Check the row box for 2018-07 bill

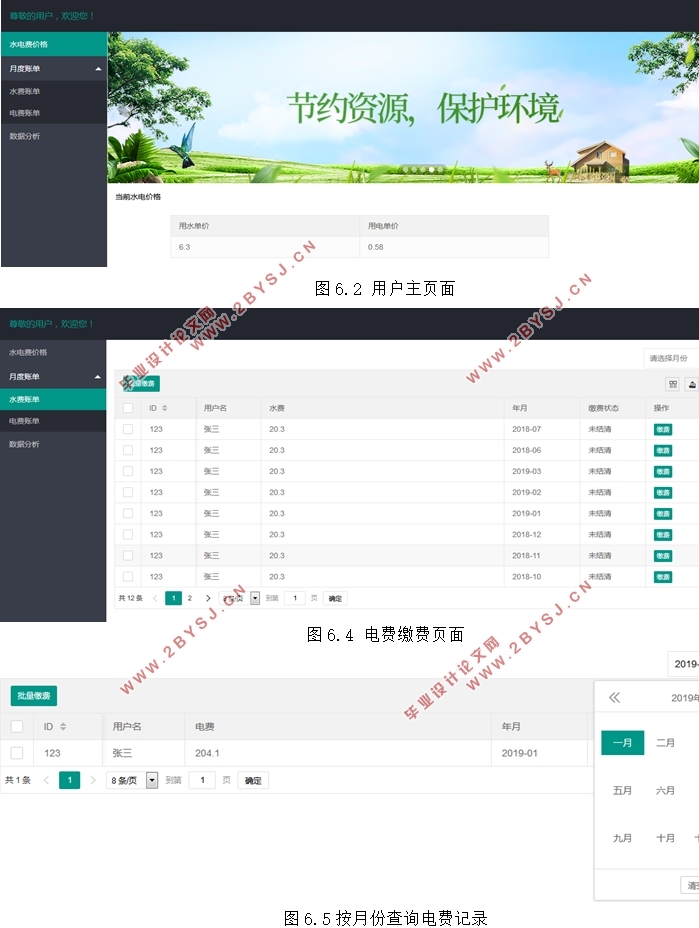click(128, 429)
